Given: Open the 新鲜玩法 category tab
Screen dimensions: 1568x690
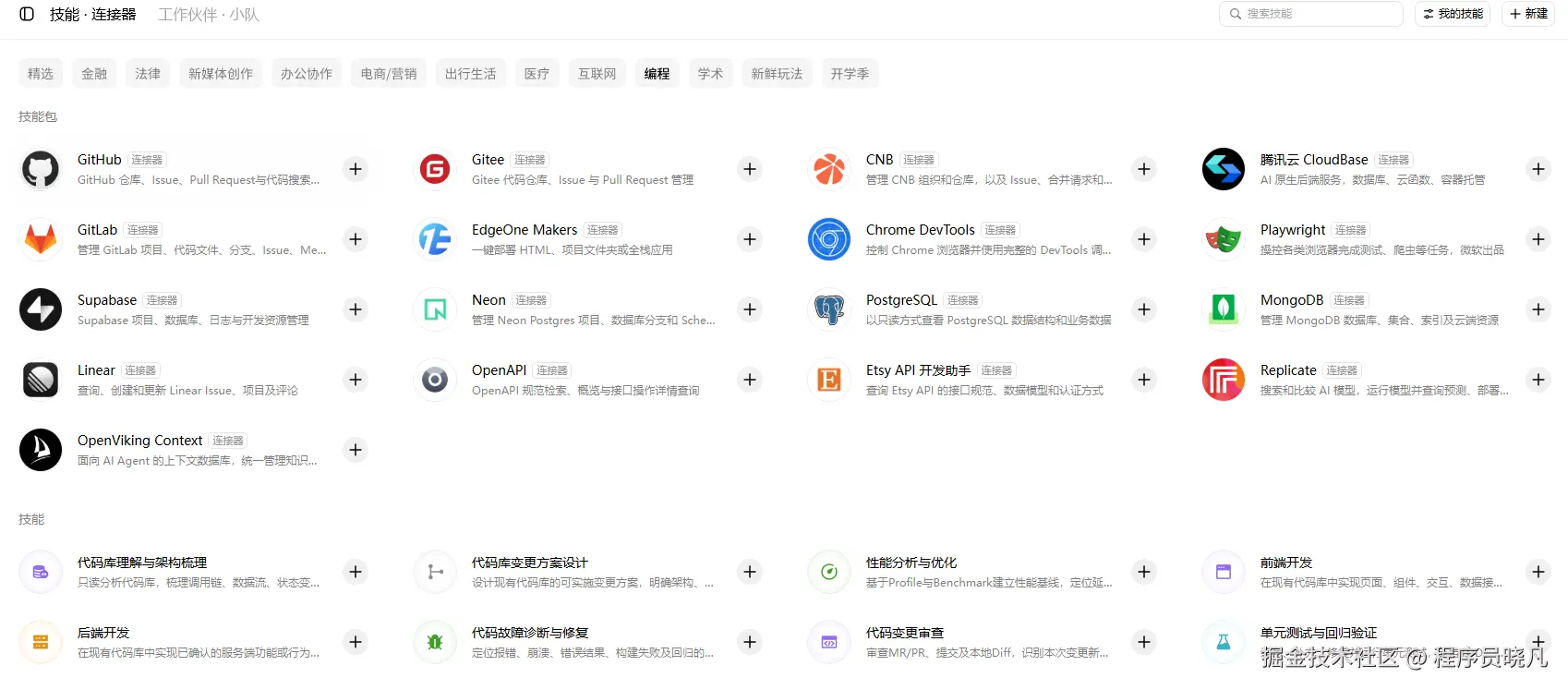Looking at the screenshot, I should point(778,74).
